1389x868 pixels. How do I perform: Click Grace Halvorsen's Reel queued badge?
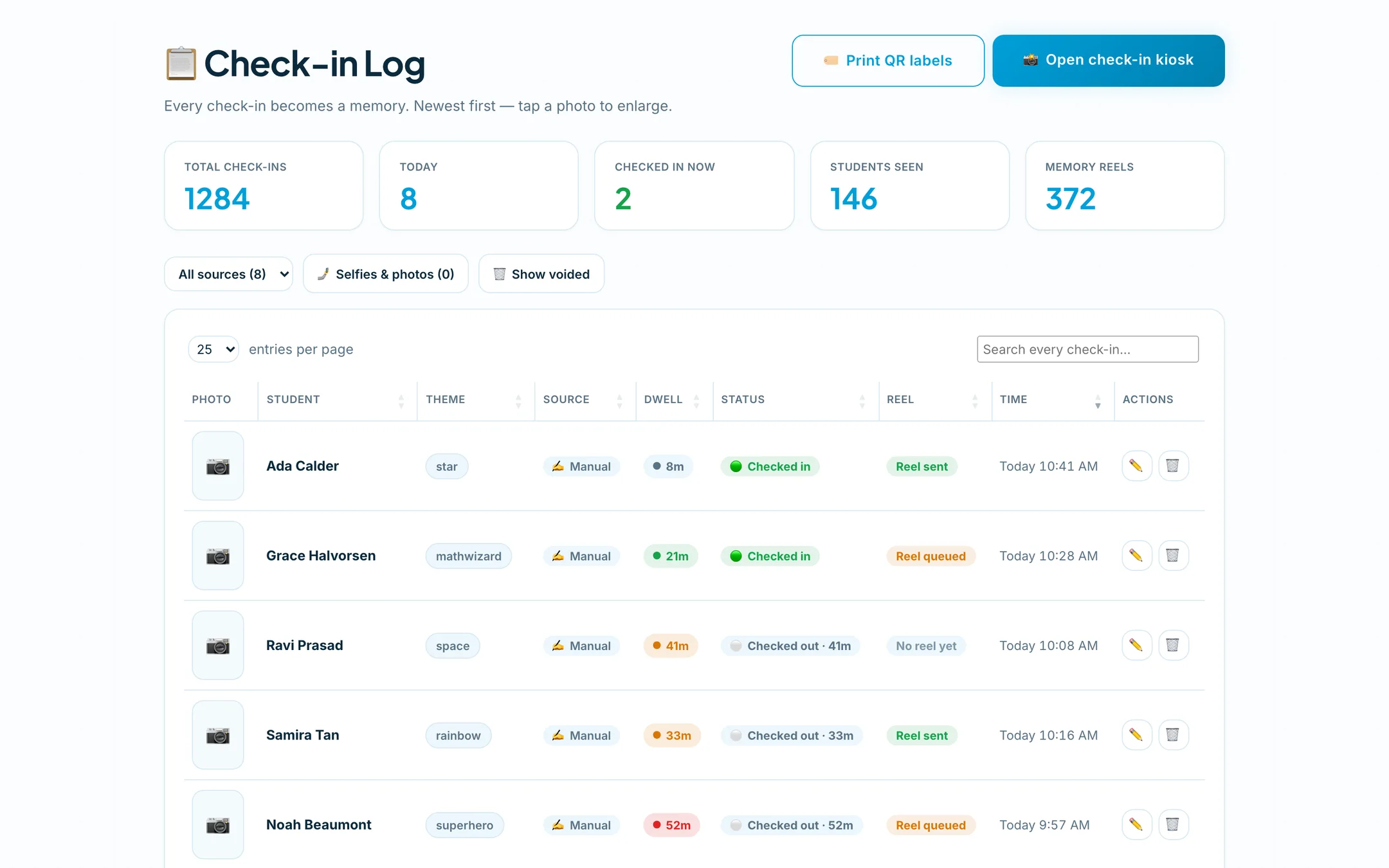pos(931,556)
